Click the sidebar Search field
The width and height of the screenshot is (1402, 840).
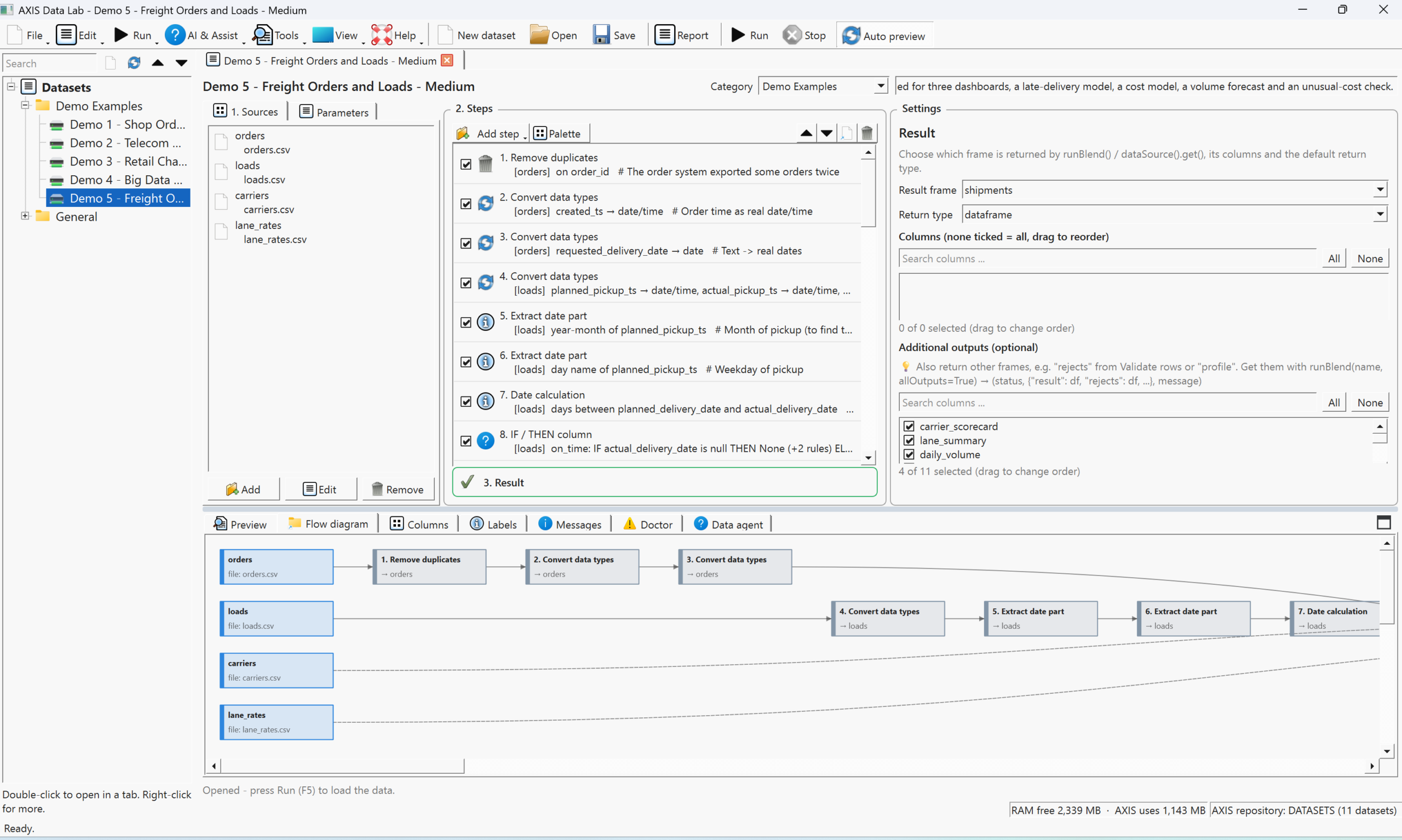(x=50, y=63)
